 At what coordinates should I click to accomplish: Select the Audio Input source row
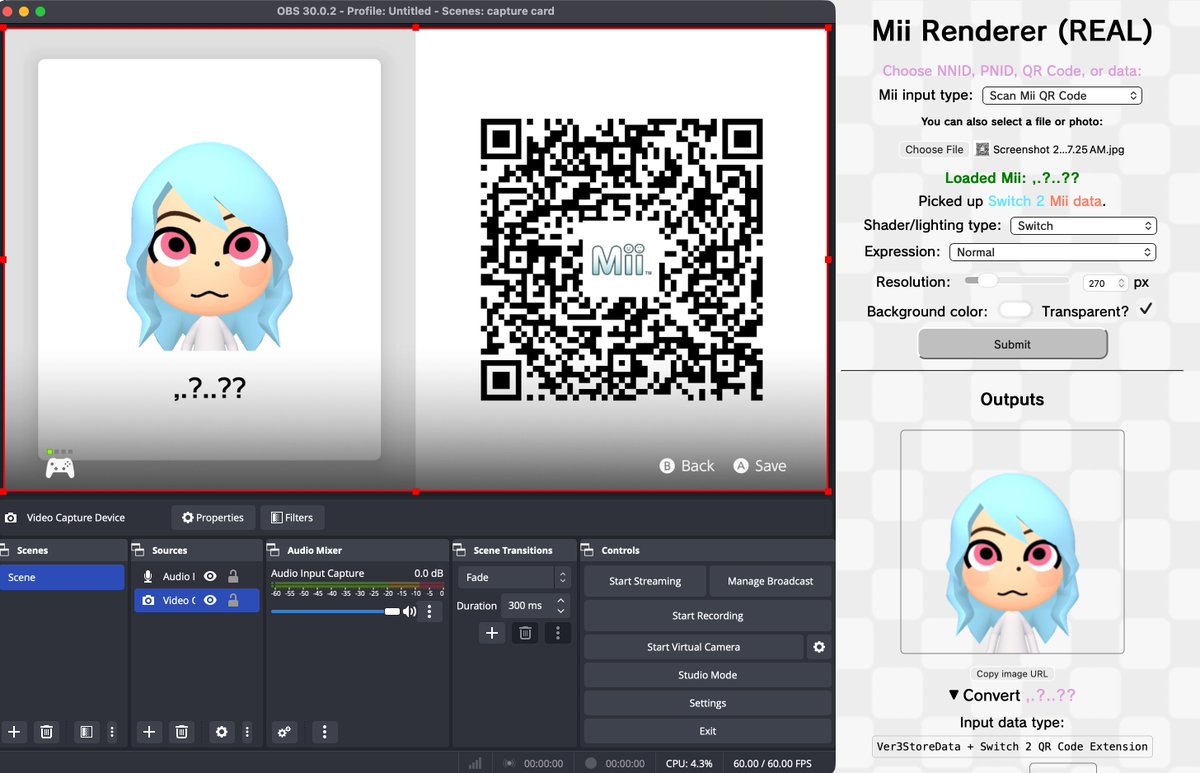(196, 576)
